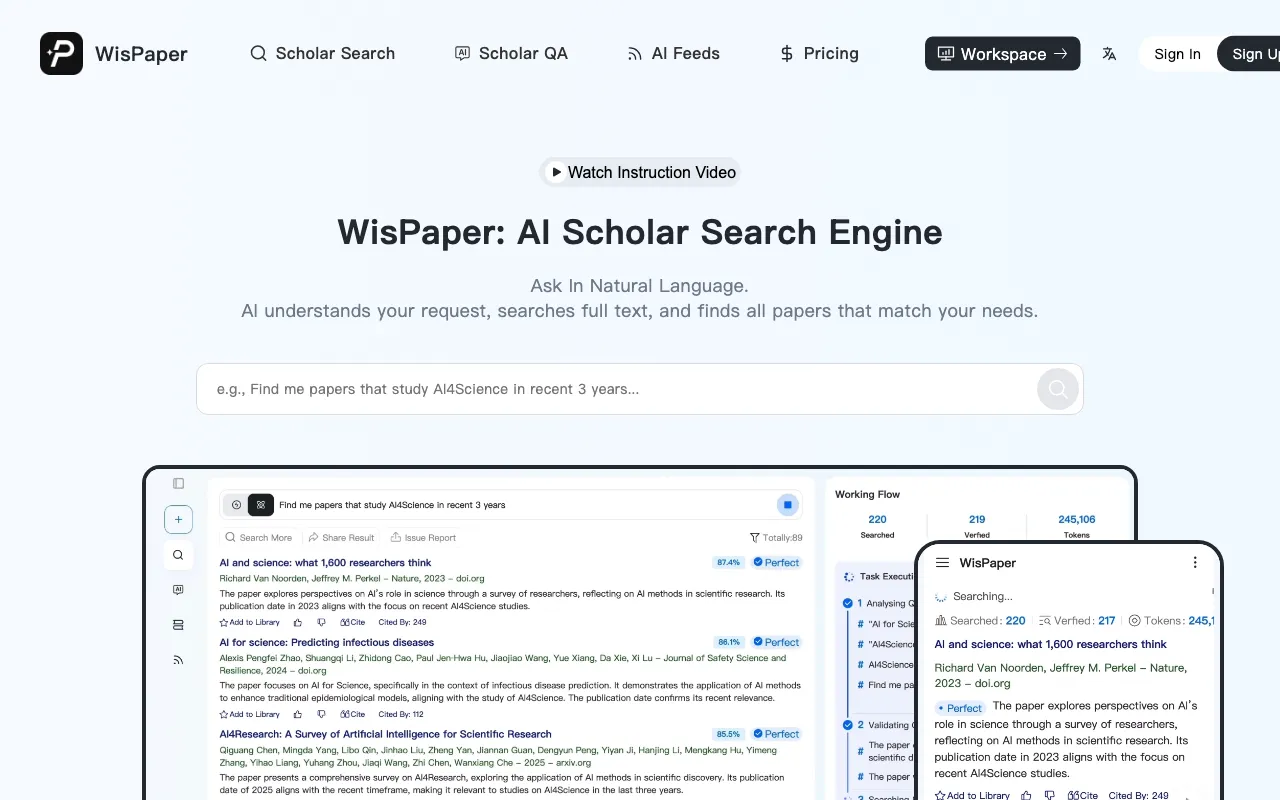Click the language translate icon
Image resolution: width=1280 pixels, height=800 pixels.
click(1109, 54)
